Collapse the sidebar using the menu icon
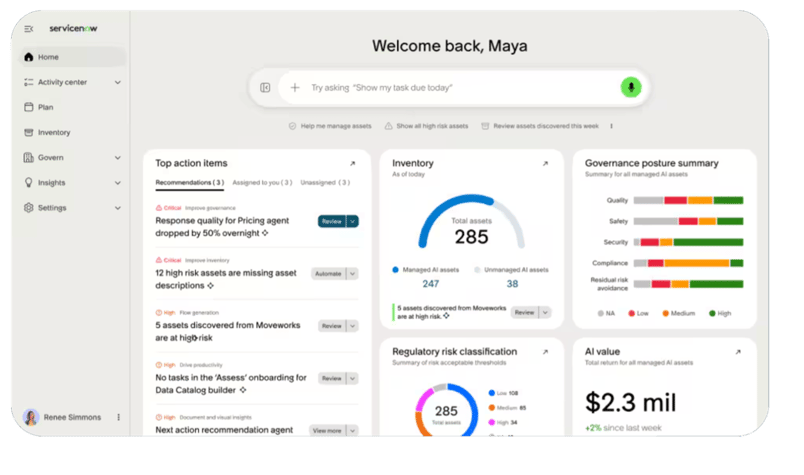The width and height of the screenshot is (804, 475). coord(29,29)
